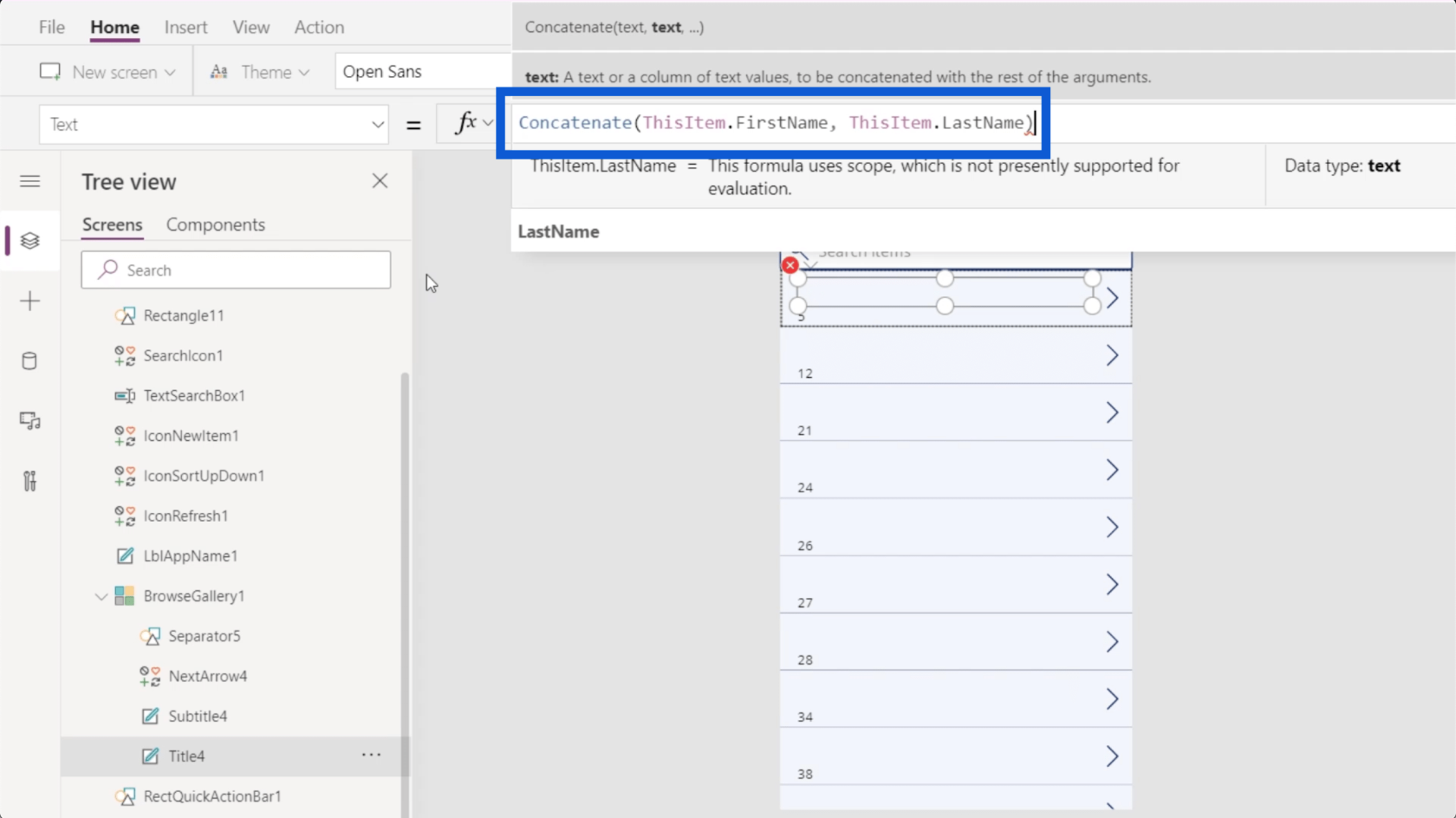Image resolution: width=1456 pixels, height=818 pixels.
Task: Open more options for Title4
Action: click(x=371, y=755)
